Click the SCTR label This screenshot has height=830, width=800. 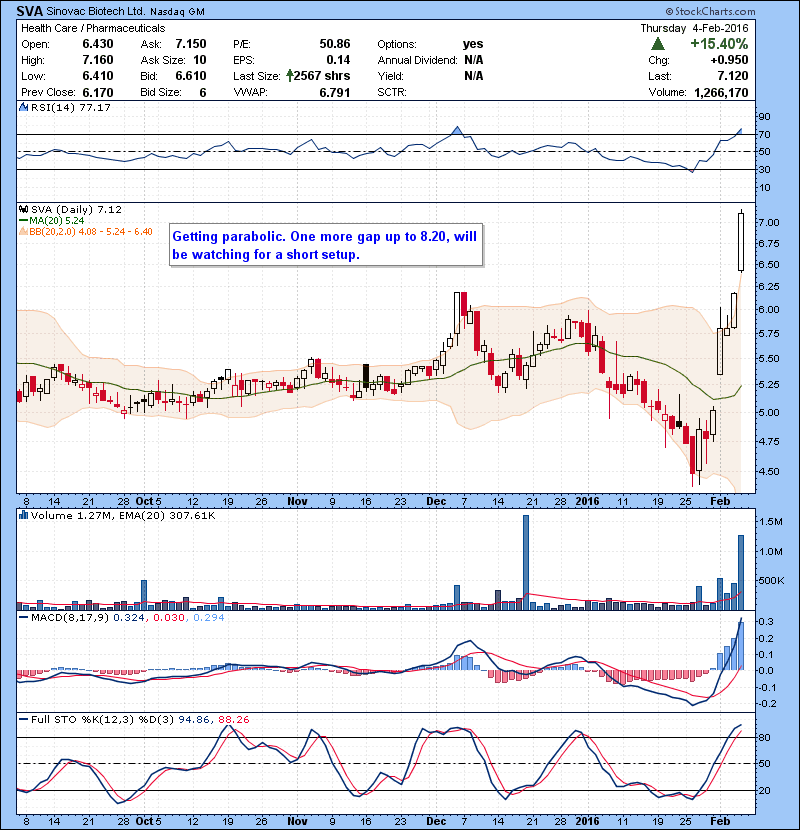click(x=392, y=92)
